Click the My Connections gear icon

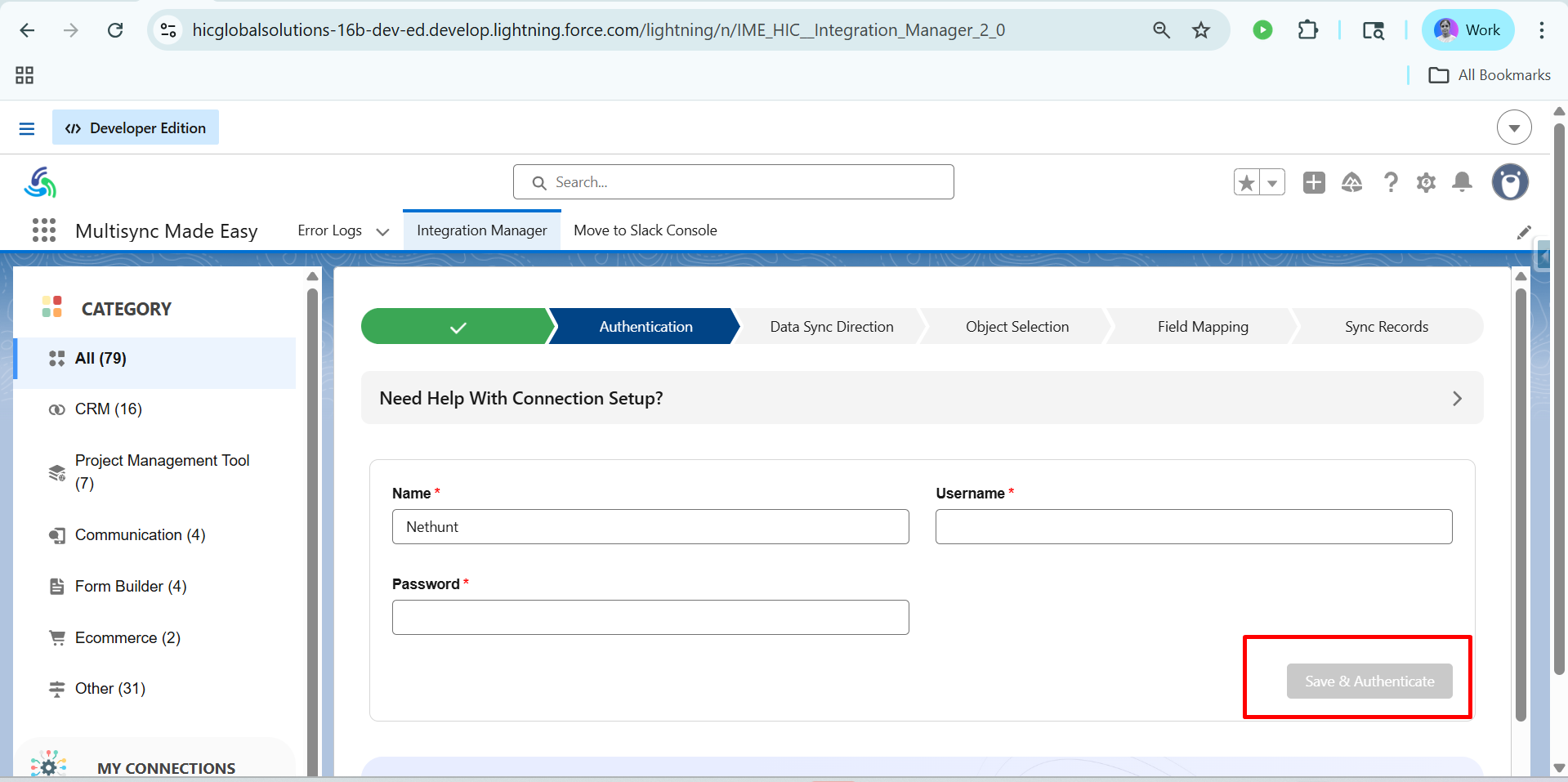click(48, 766)
